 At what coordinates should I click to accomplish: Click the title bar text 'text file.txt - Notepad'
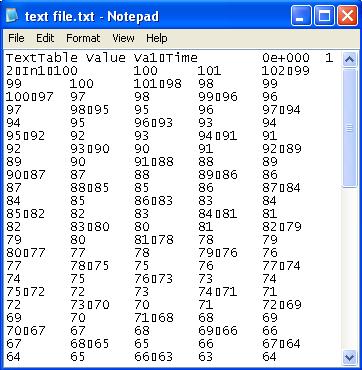tap(92, 16)
